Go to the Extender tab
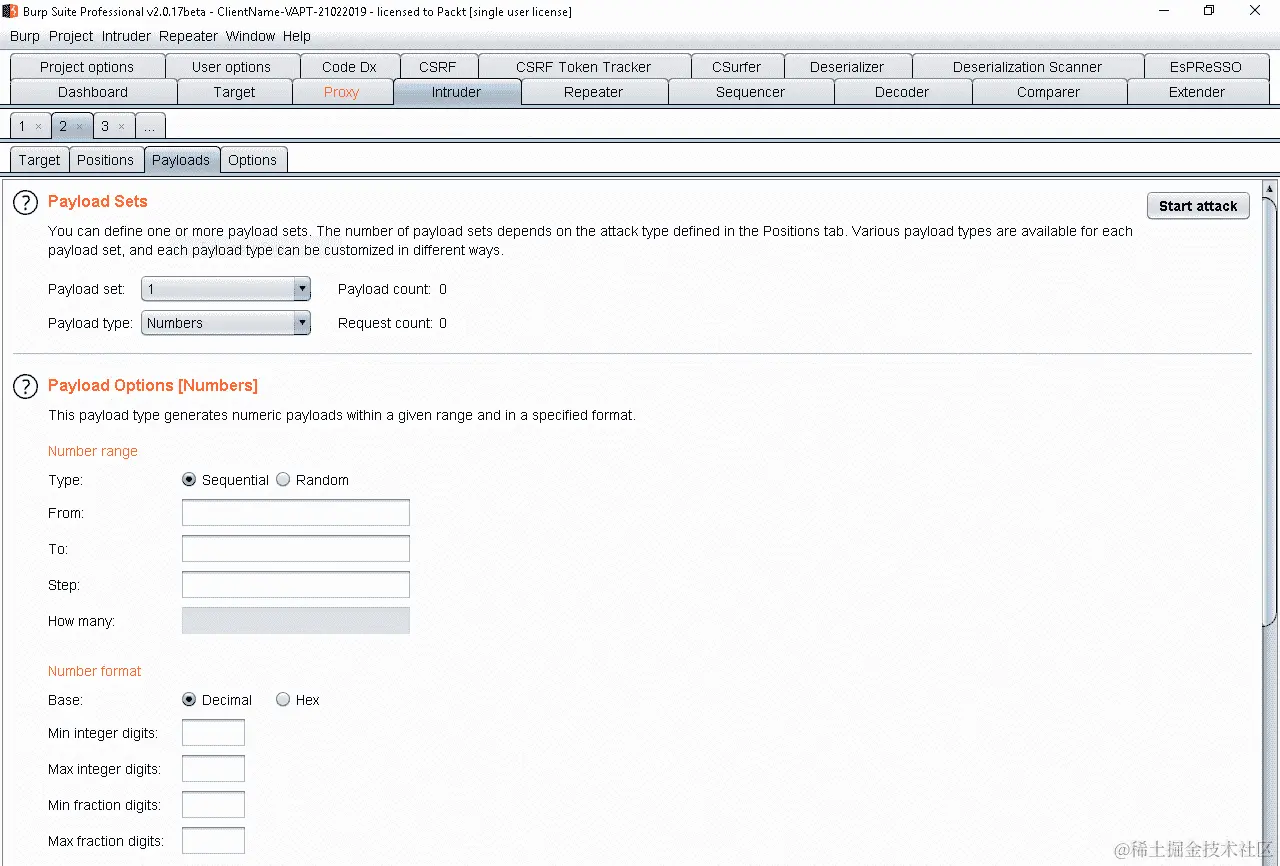The height and width of the screenshot is (866, 1280). tap(1197, 92)
